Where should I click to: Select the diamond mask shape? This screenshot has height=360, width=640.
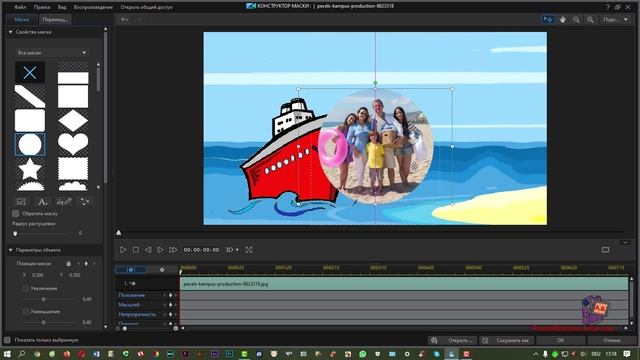coord(73,120)
